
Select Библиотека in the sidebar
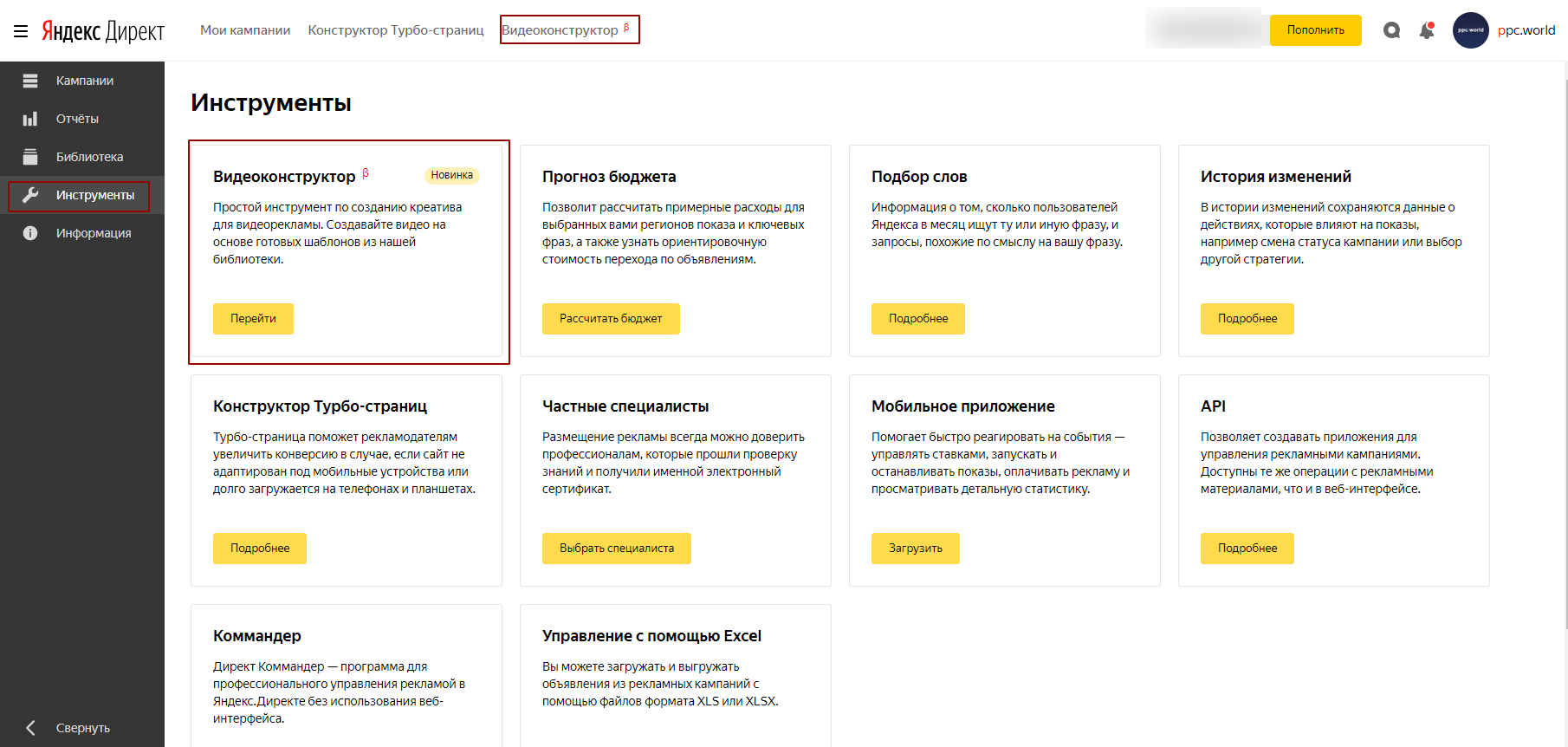(x=89, y=157)
